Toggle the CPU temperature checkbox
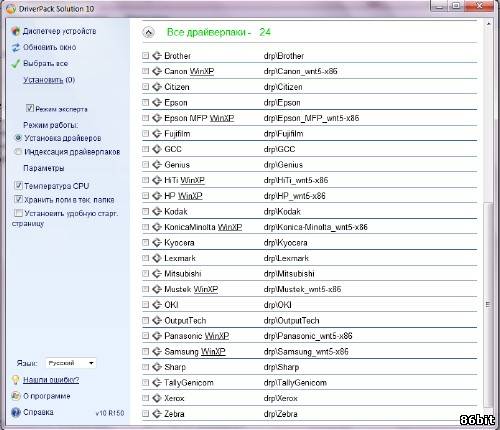Viewport: 500px width, 430px height. [x=18, y=185]
